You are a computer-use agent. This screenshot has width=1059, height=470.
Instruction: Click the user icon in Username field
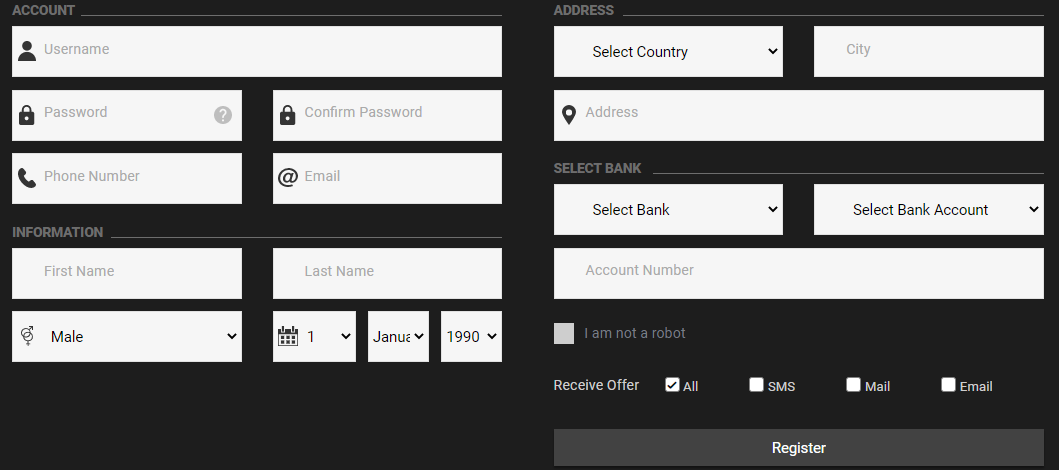(27, 51)
